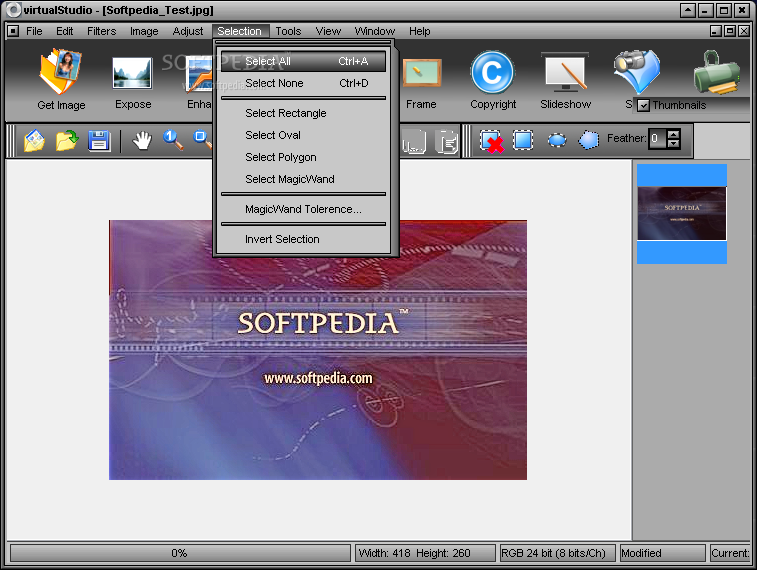Open the View menu
The image size is (757, 570).
pos(328,31)
